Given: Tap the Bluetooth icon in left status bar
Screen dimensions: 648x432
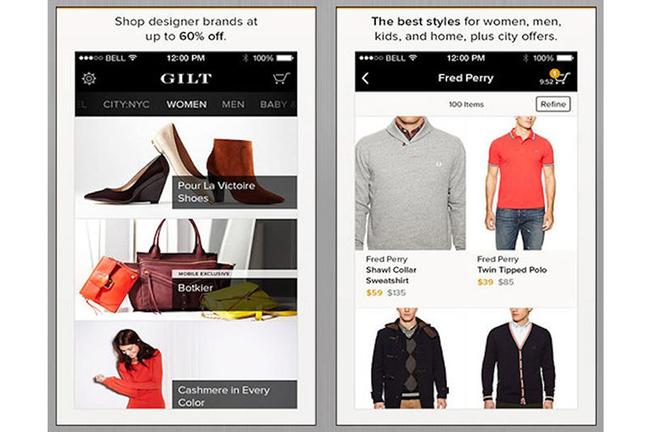Looking at the screenshot, I should 245,58.
